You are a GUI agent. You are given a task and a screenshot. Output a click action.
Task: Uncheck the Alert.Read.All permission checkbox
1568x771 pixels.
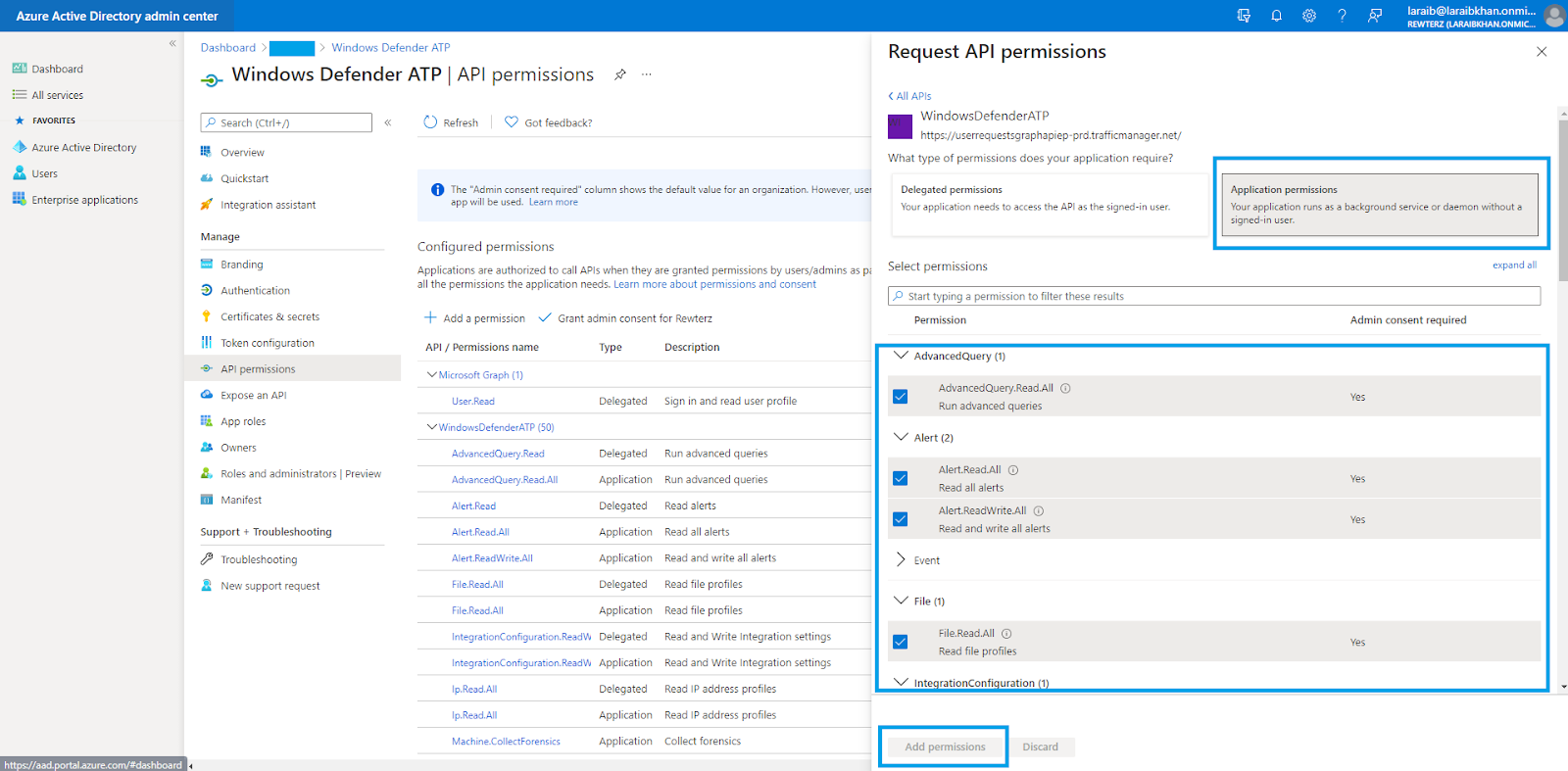(x=901, y=479)
